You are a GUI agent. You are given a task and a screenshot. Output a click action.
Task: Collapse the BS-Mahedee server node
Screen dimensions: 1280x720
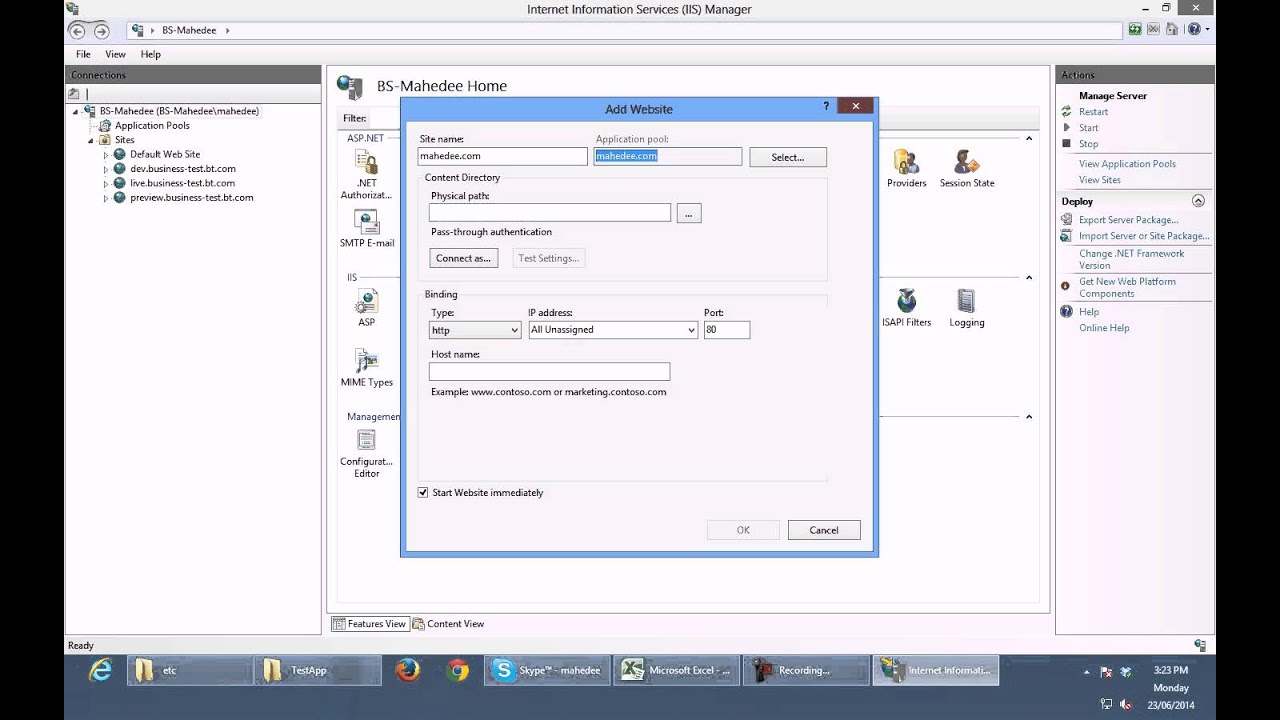75,112
